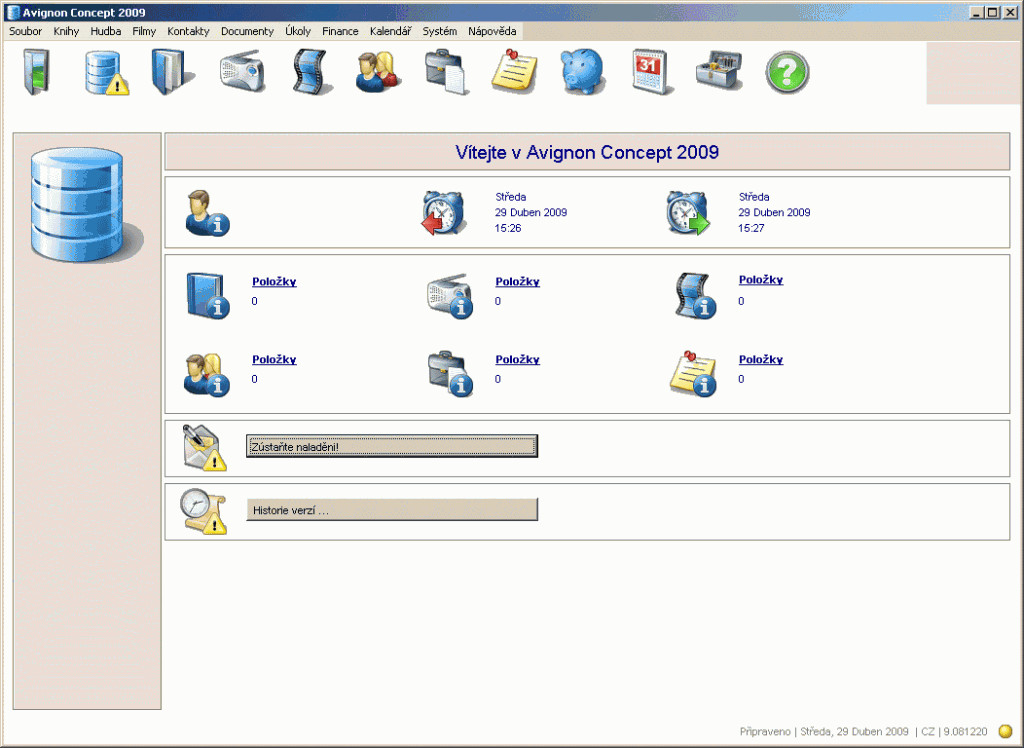Click the contacts info icon
This screenshot has height=748, width=1024.
[x=206, y=374]
